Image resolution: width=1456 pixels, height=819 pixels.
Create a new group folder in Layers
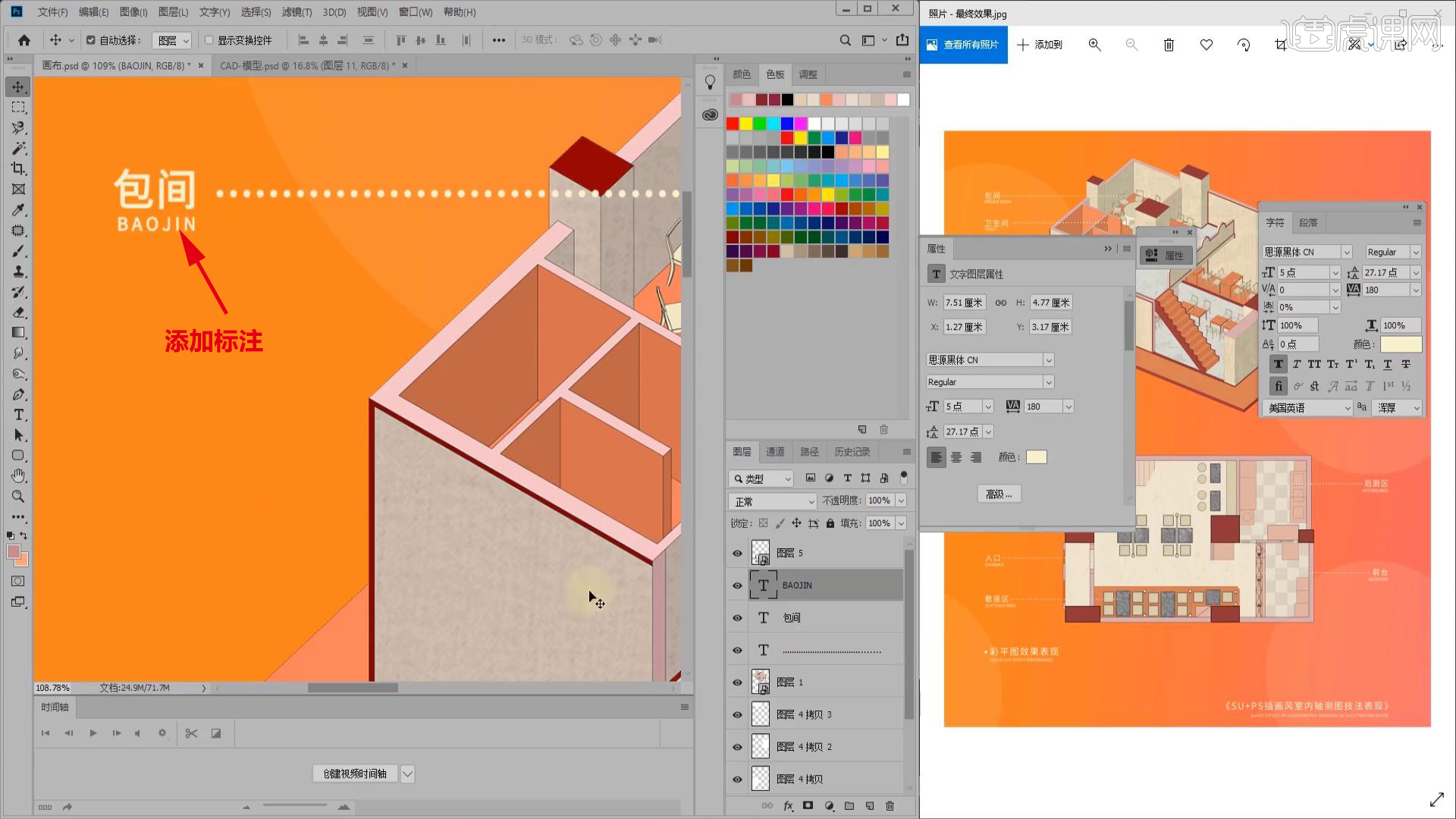tap(849, 806)
